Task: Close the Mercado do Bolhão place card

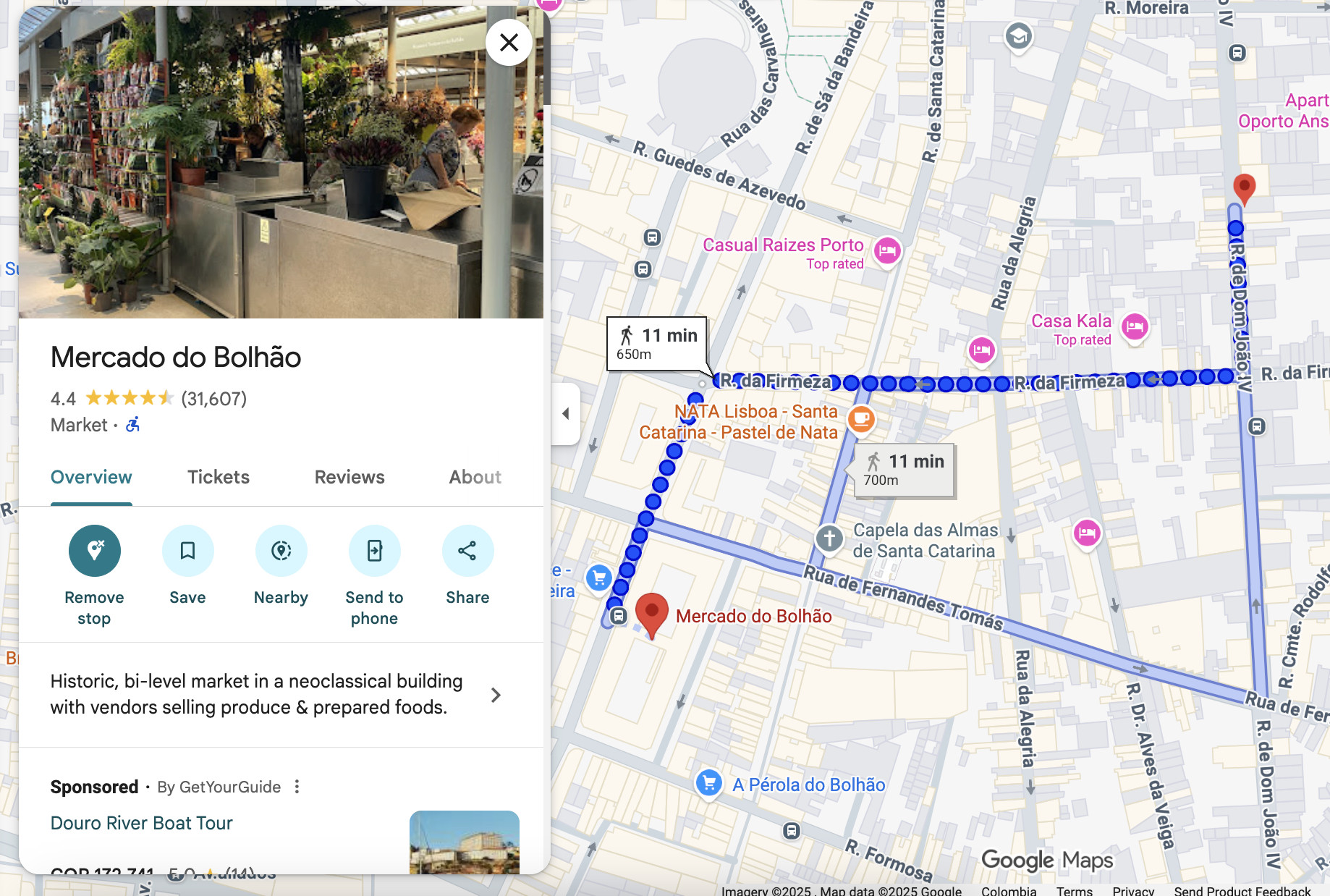Action: point(509,43)
